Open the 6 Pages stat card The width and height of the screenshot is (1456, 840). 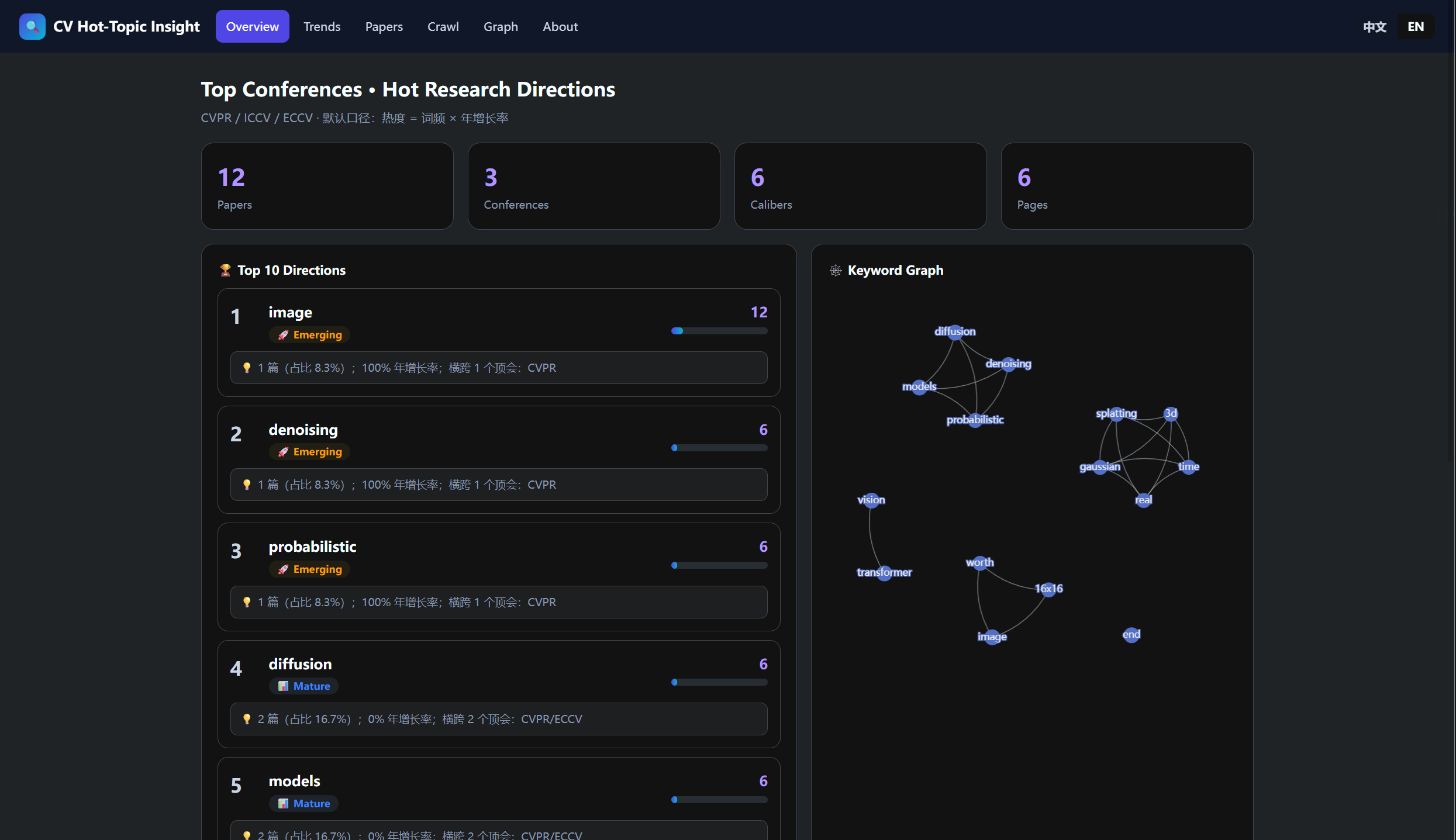click(1127, 186)
